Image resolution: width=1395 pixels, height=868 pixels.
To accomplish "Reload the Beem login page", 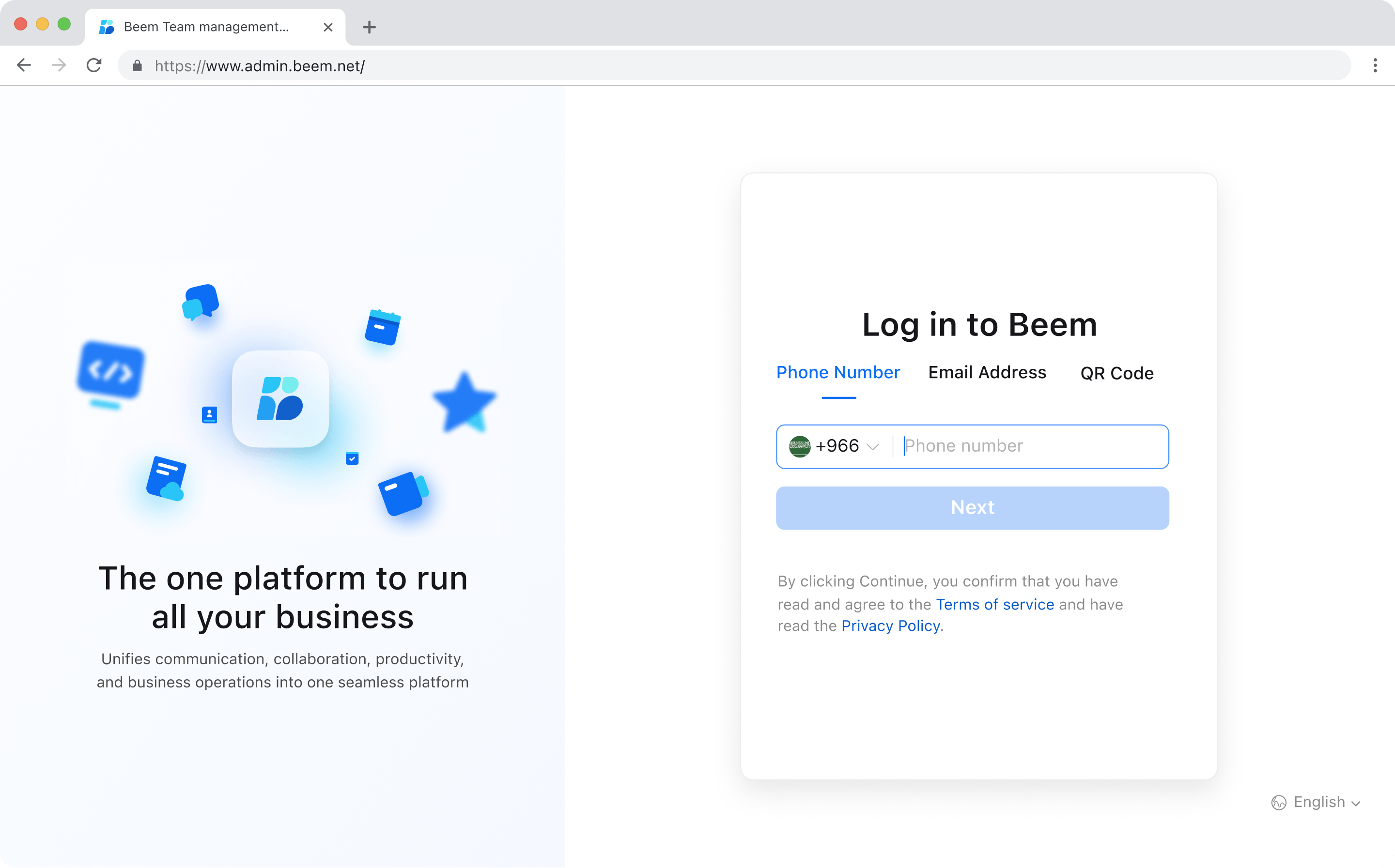I will tap(94, 65).
